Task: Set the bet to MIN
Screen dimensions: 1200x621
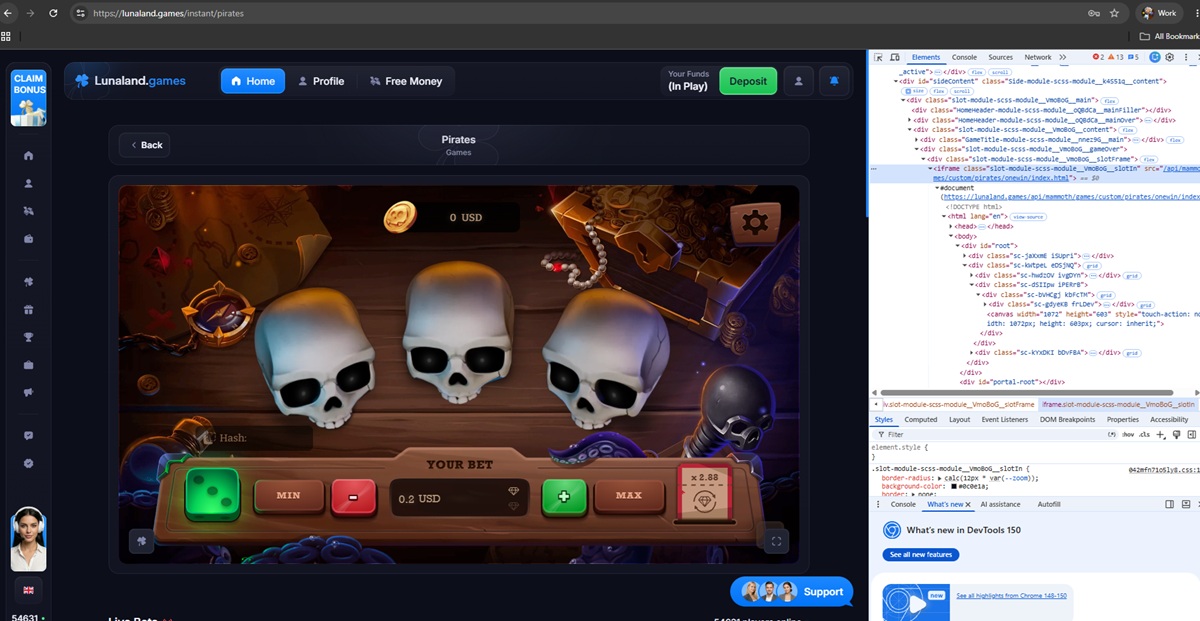Action: (289, 496)
